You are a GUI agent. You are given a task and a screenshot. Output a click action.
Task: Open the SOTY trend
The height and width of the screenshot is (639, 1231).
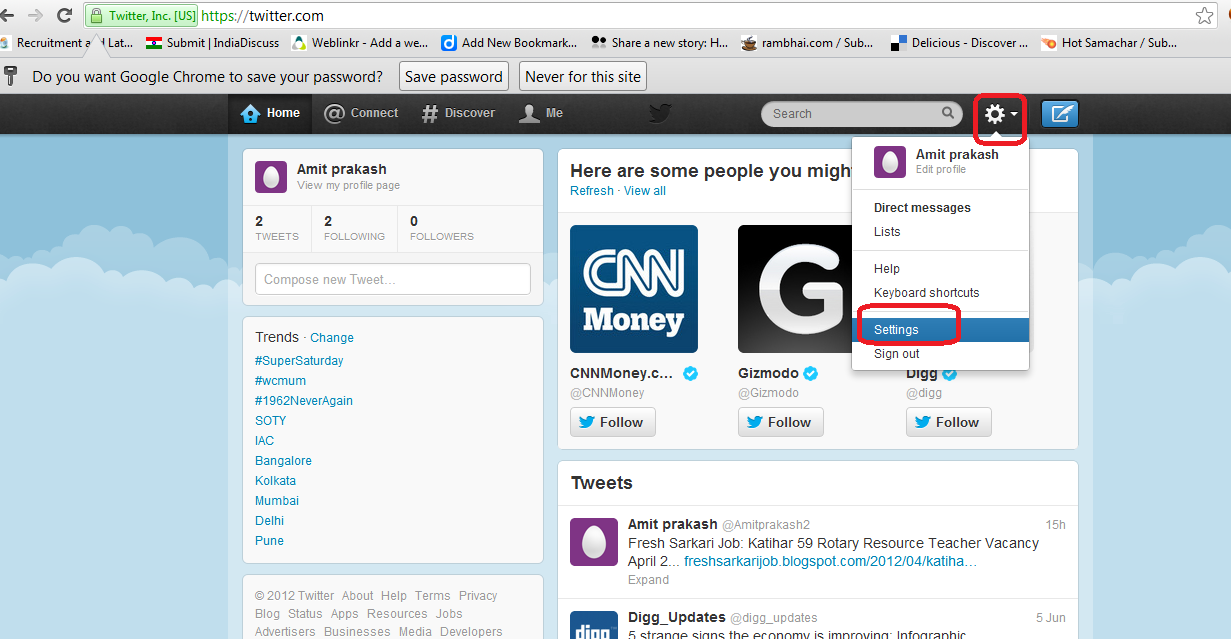(x=271, y=421)
